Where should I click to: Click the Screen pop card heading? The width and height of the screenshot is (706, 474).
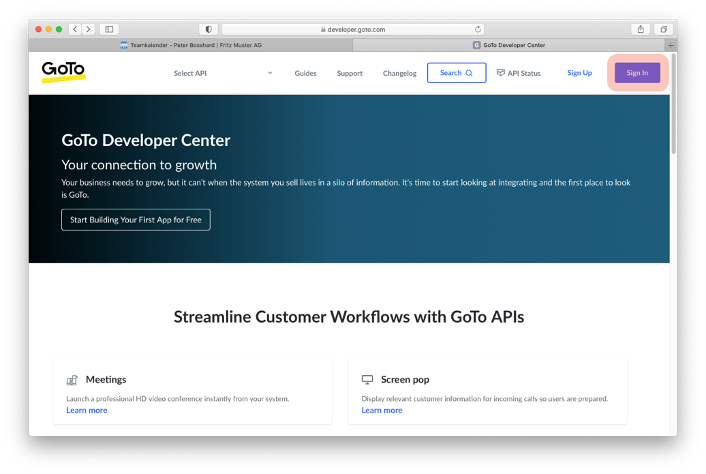(405, 379)
